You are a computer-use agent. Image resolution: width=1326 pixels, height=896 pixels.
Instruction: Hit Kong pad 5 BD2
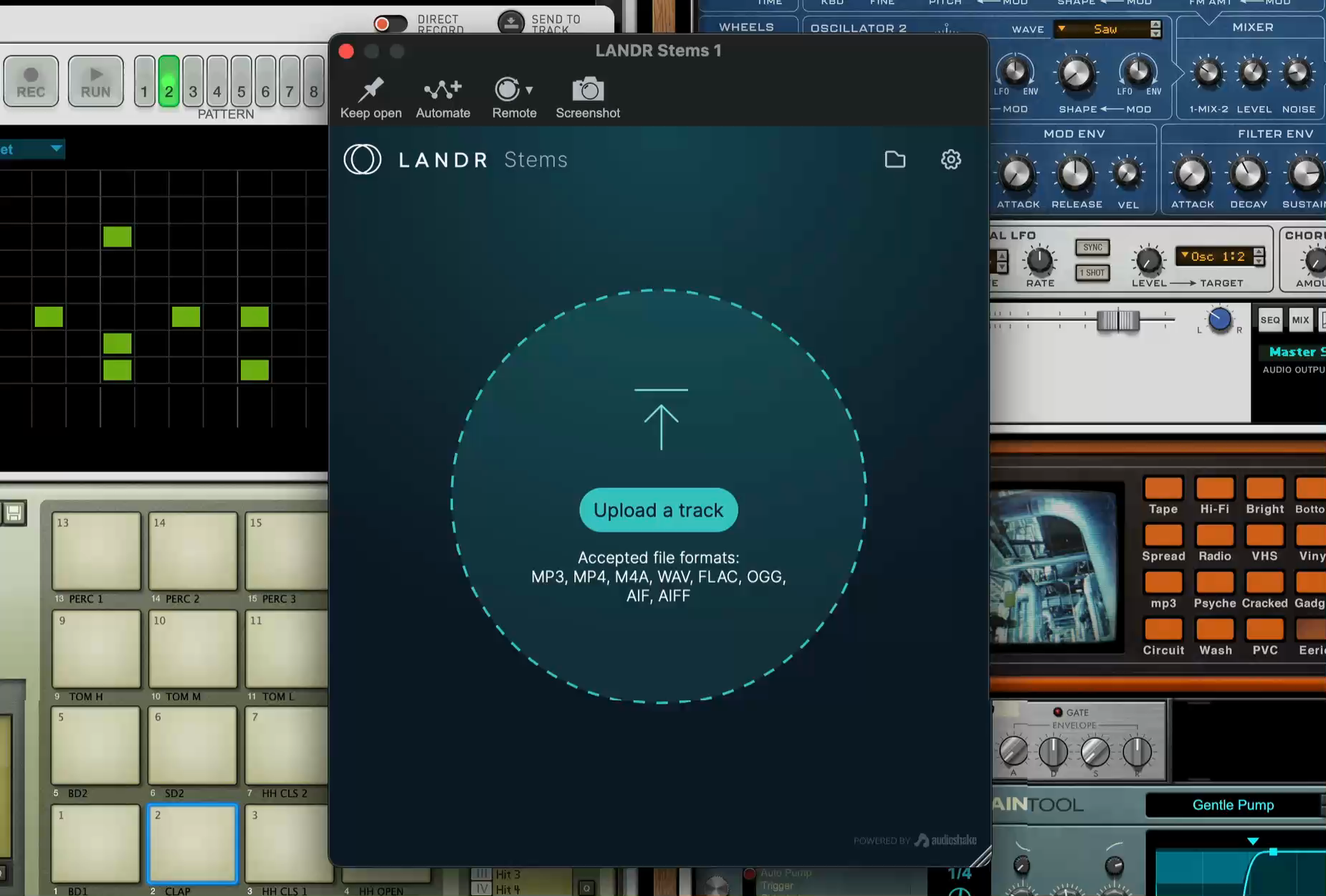tap(96, 745)
